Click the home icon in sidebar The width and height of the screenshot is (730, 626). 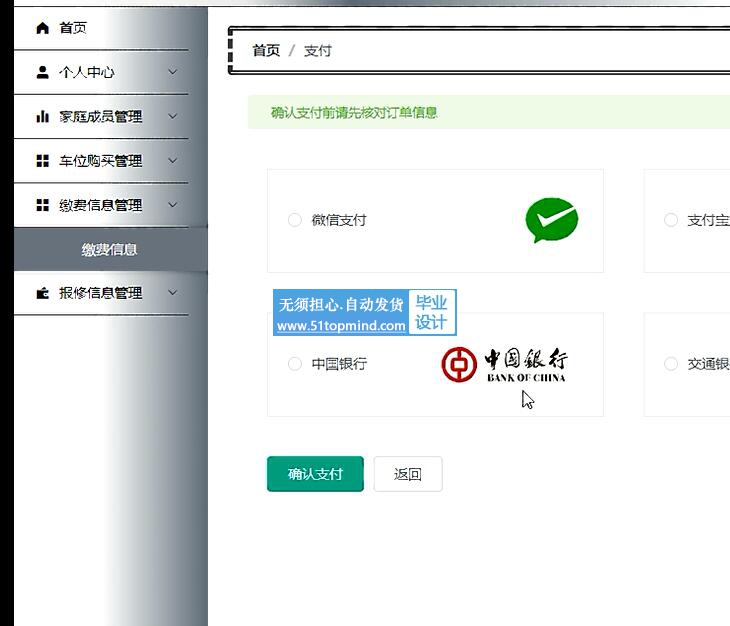pos(42,28)
